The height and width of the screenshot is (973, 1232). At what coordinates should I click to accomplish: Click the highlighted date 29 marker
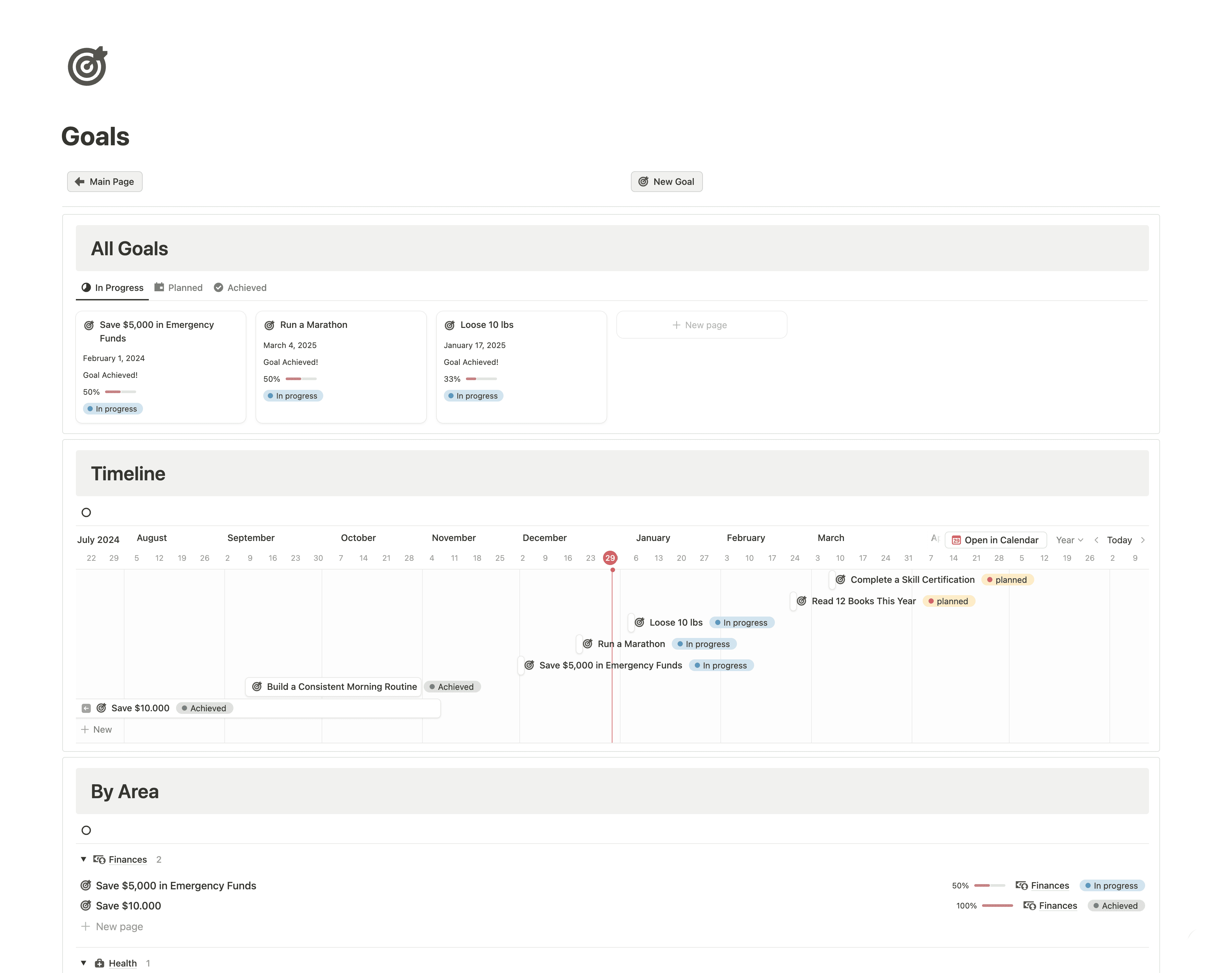click(610, 558)
